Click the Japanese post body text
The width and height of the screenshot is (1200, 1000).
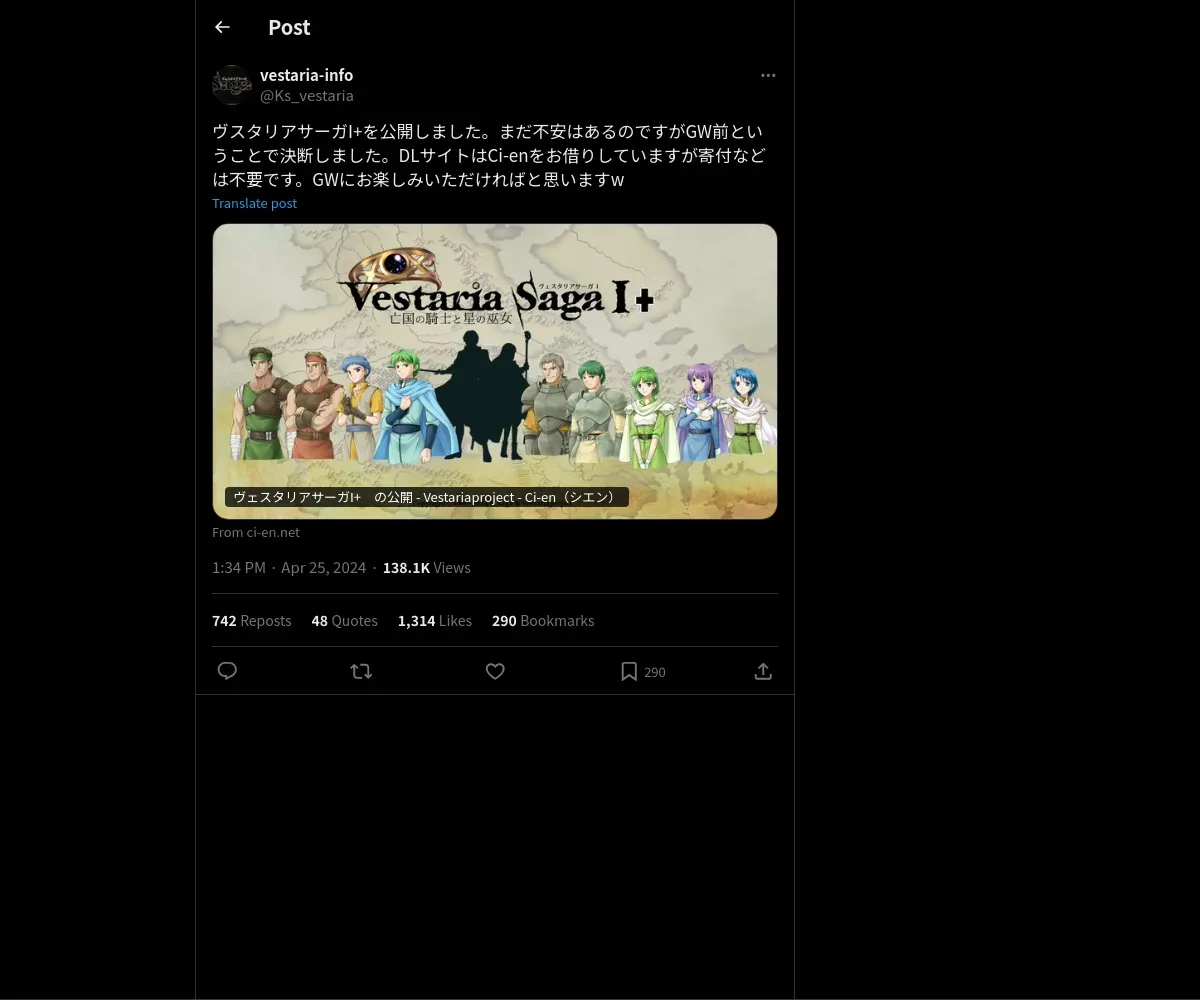pos(490,155)
